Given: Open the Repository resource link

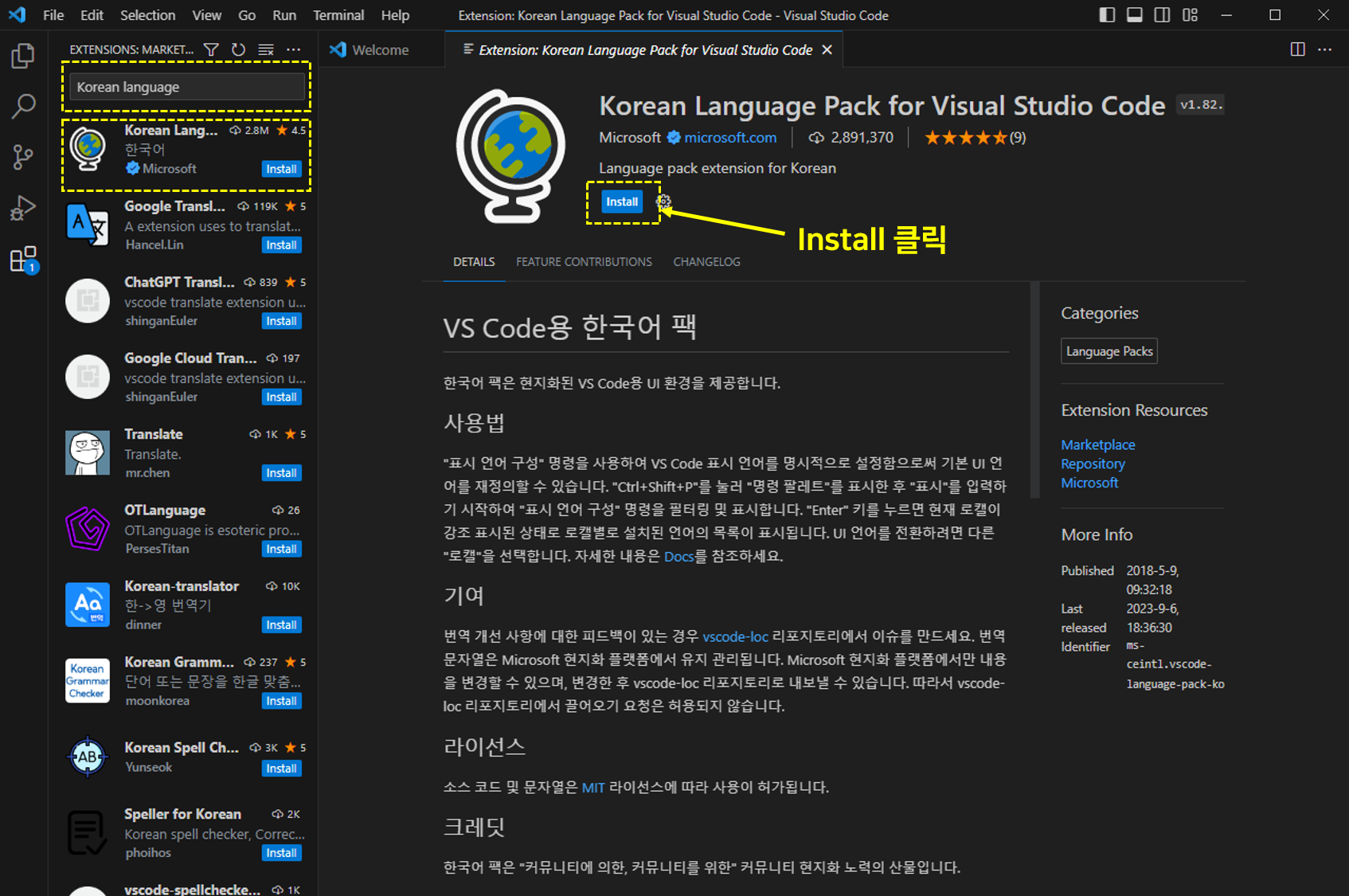Looking at the screenshot, I should click(1093, 464).
